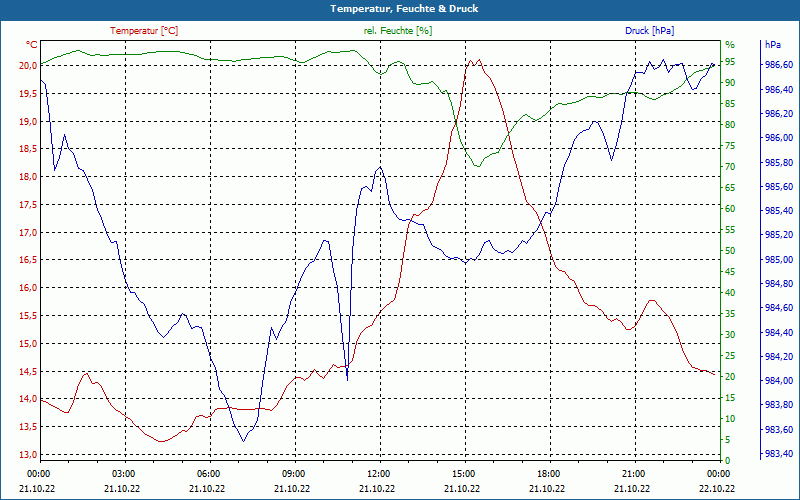The width and height of the screenshot is (800, 500).
Task: Click the 12:00 time axis label
Action: [379, 473]
